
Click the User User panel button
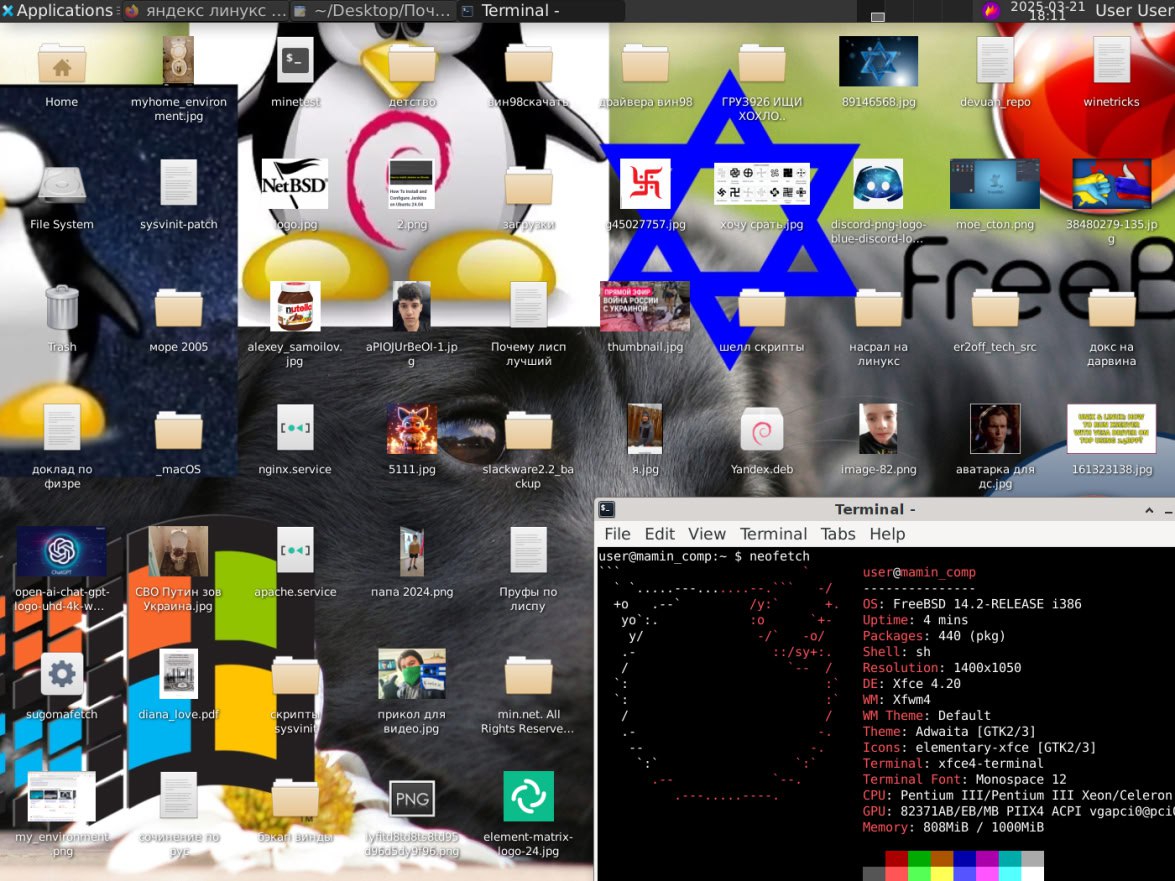click(x=1135, y=10)
